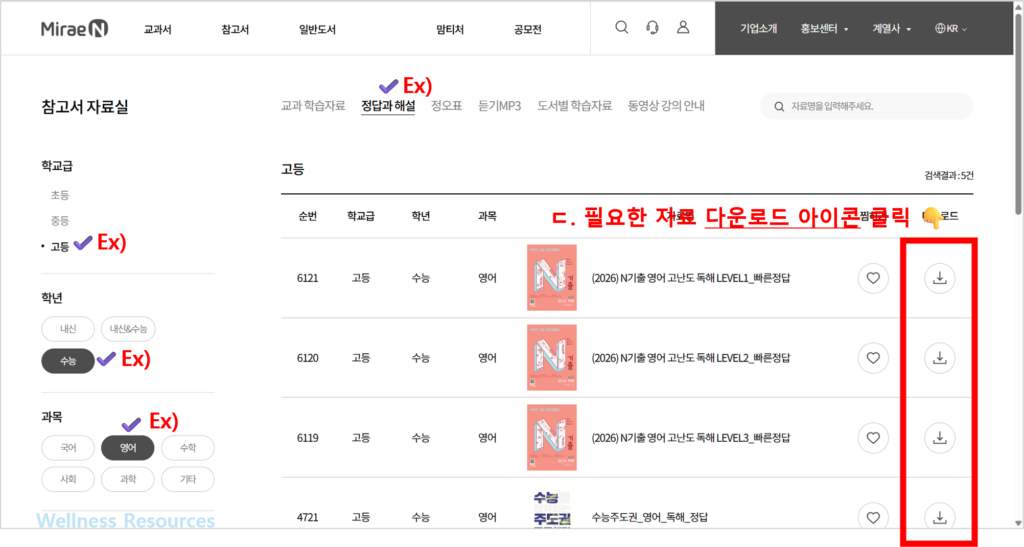Click the 학교급 column header
The width and height of the screenshot is (1024, 547).
360,216
